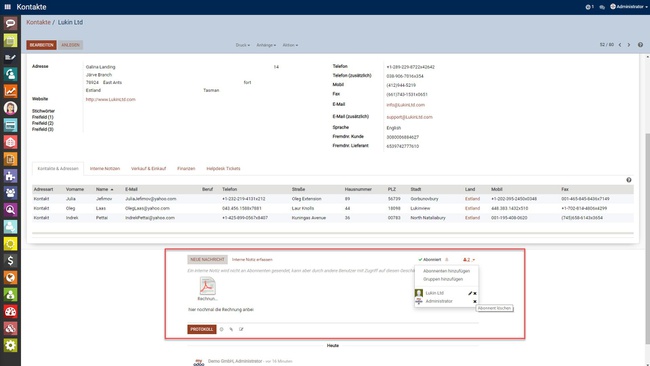Image resolution: width=650 pixels, height=366 pixels.
Task: Switch to the Interne Notizen tab
Action: pyautogui.click(x=105, y=169)
